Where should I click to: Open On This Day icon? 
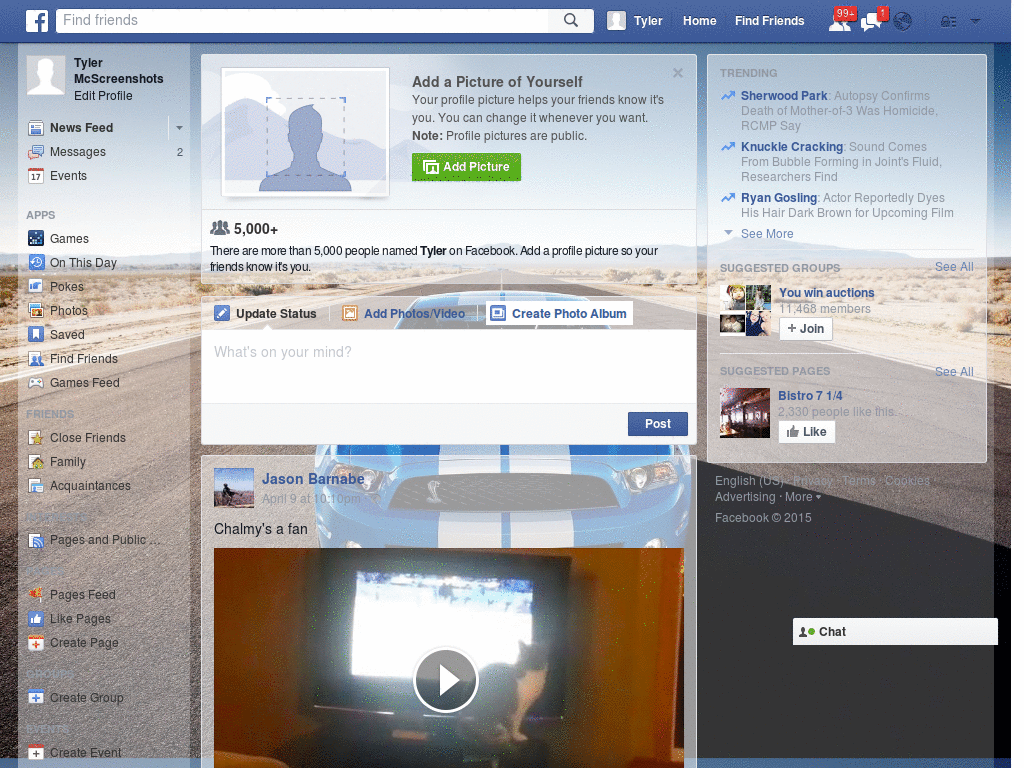pyautogui.click(x=36, y=263)
